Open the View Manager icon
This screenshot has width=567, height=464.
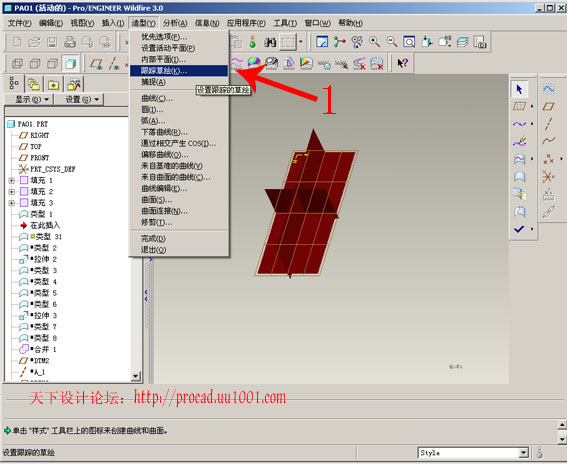pos(480,42)
